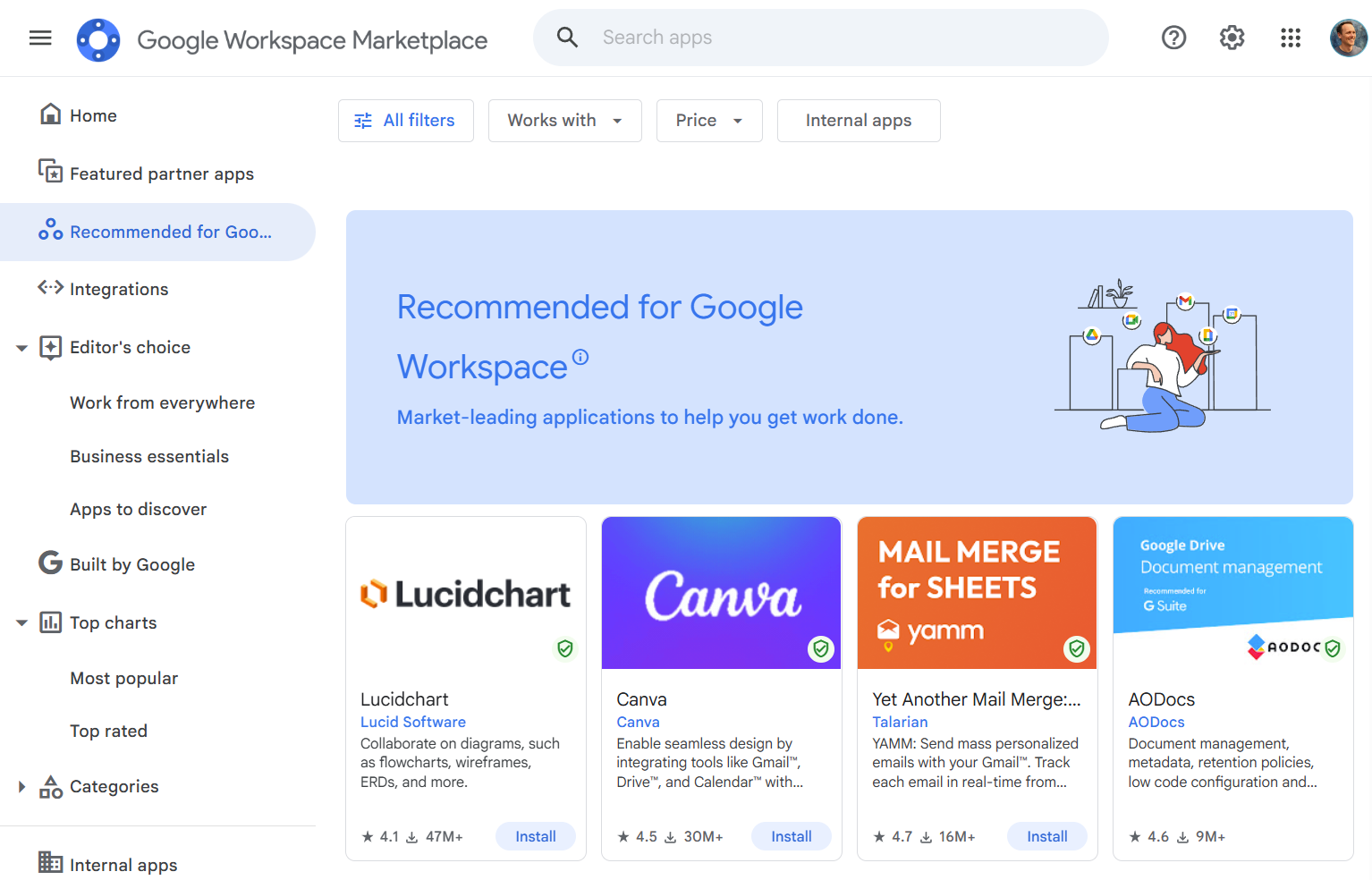Click the info icon beside Workspace heading
1372x880 pixels.
(x=580, y=357)
